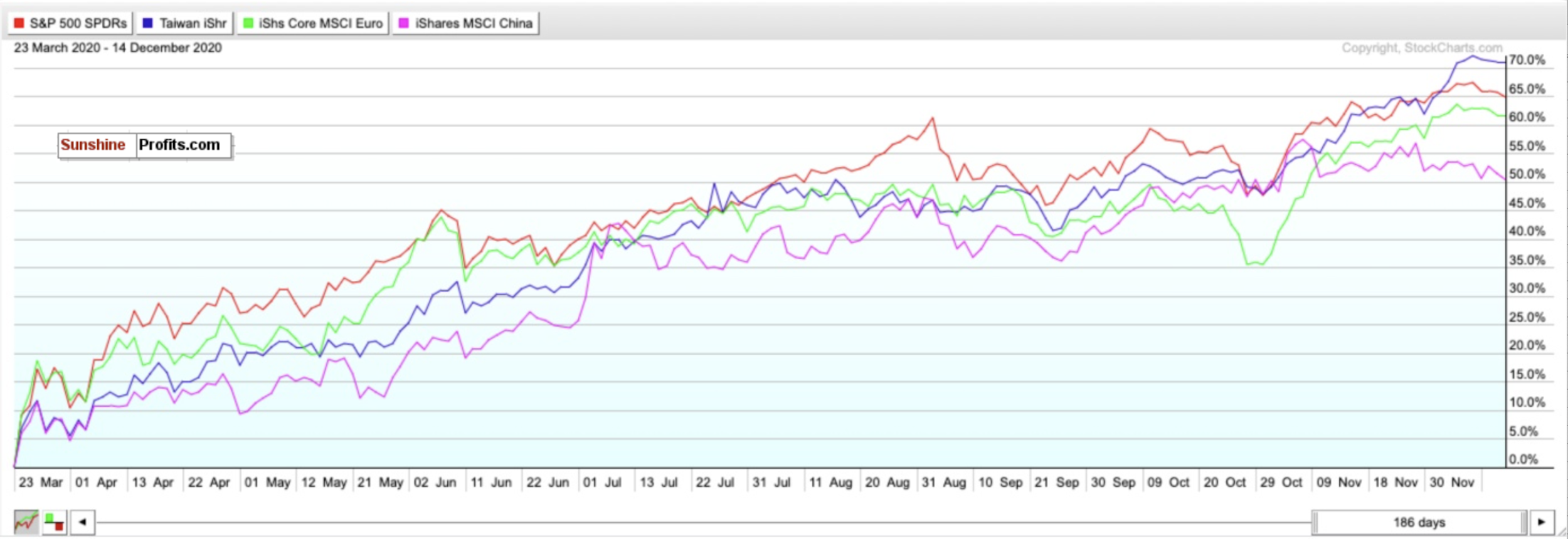Screen dimensions: 1568x539
Task: Click the 30 Sep date label
Action: [x=1113, y=483]
